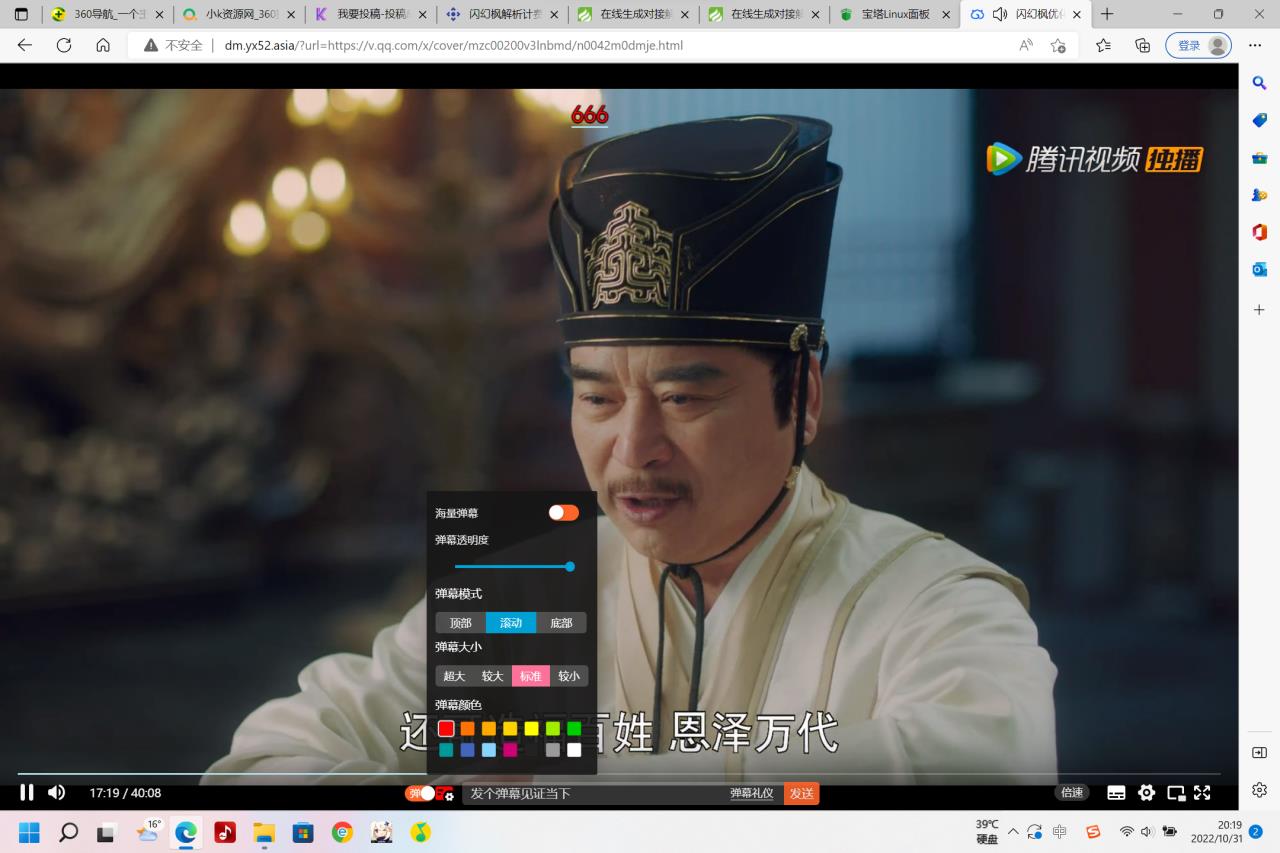Click the 发送 send button
This screenshot has width=1280, height=853.
tap(801, 793)
